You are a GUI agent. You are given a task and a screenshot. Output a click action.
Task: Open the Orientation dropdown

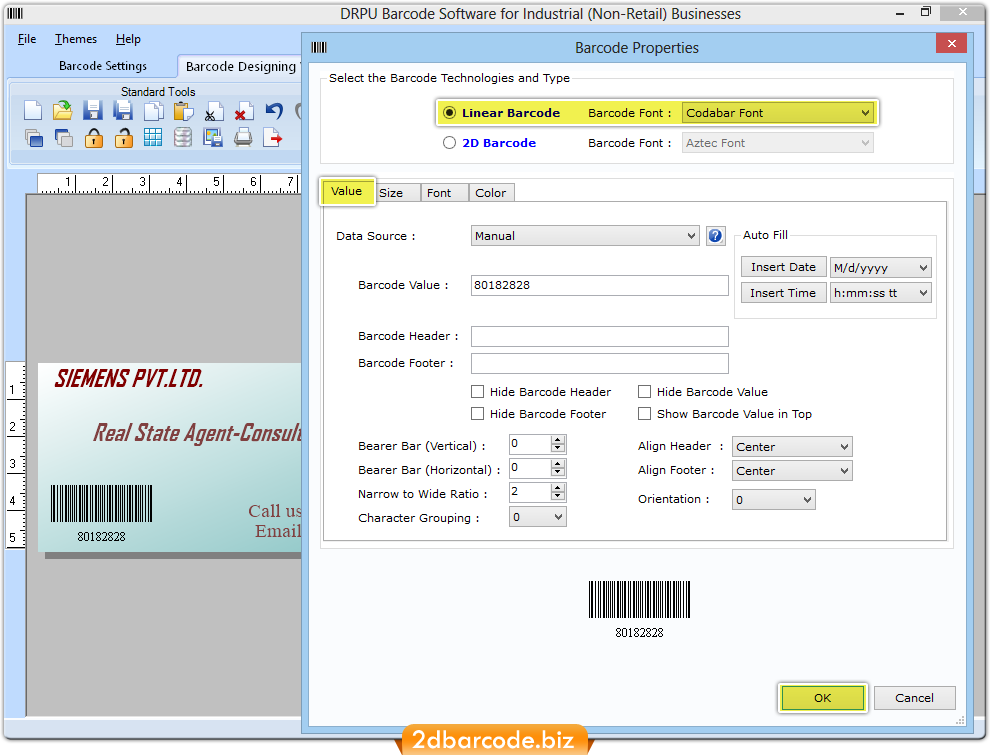coord(773,500)
